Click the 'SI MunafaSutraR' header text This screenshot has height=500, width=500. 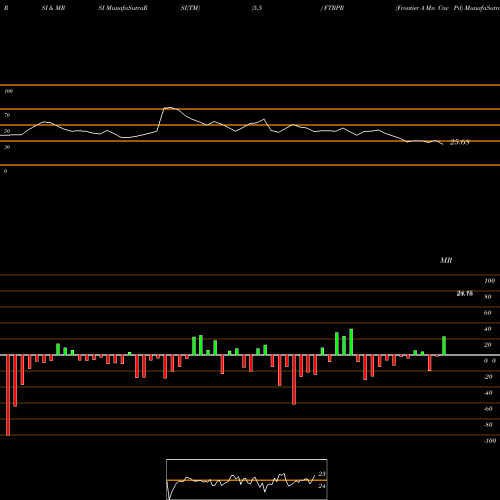click(123, 8)
